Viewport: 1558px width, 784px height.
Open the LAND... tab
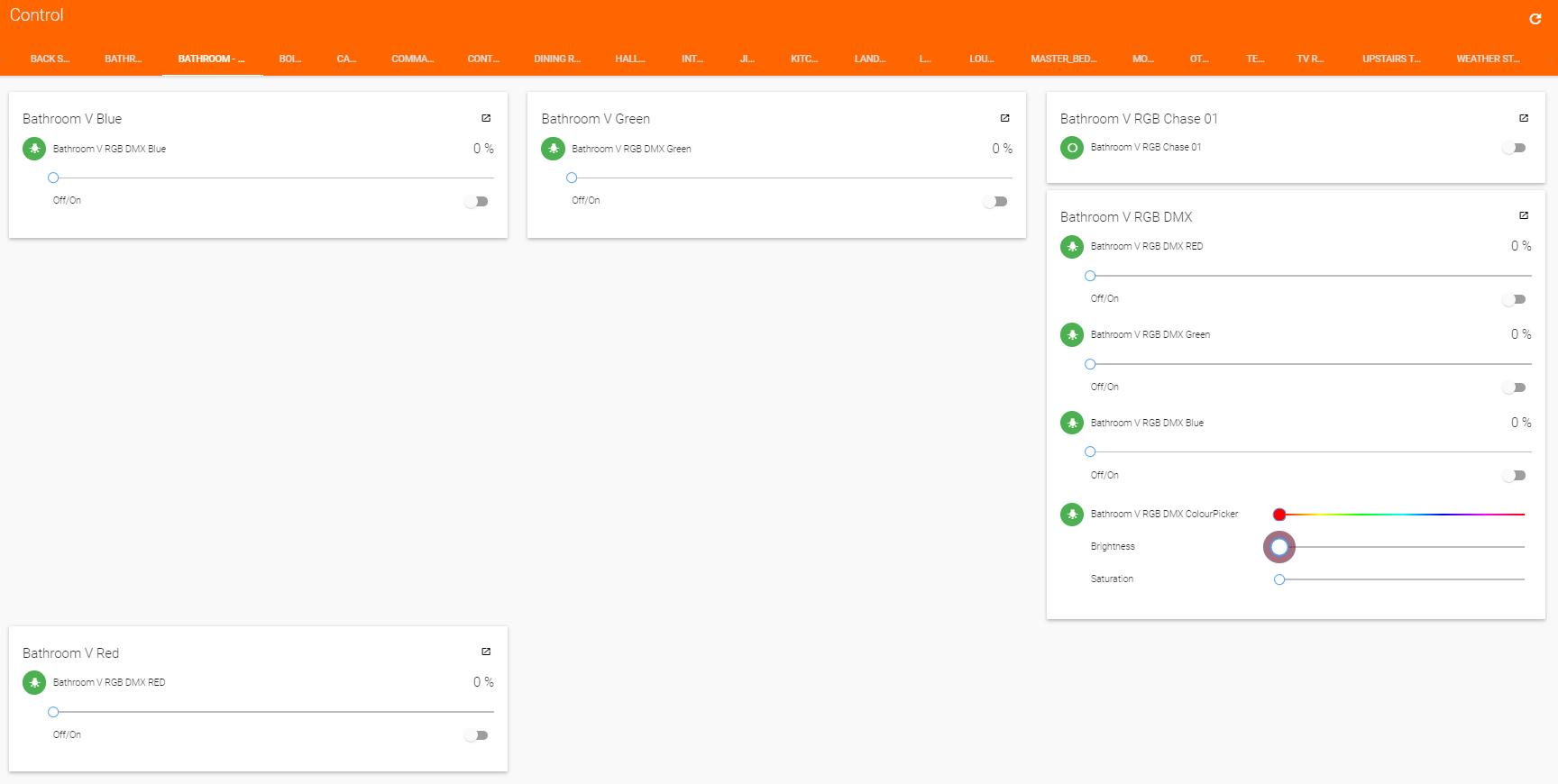tap(870, 59)
